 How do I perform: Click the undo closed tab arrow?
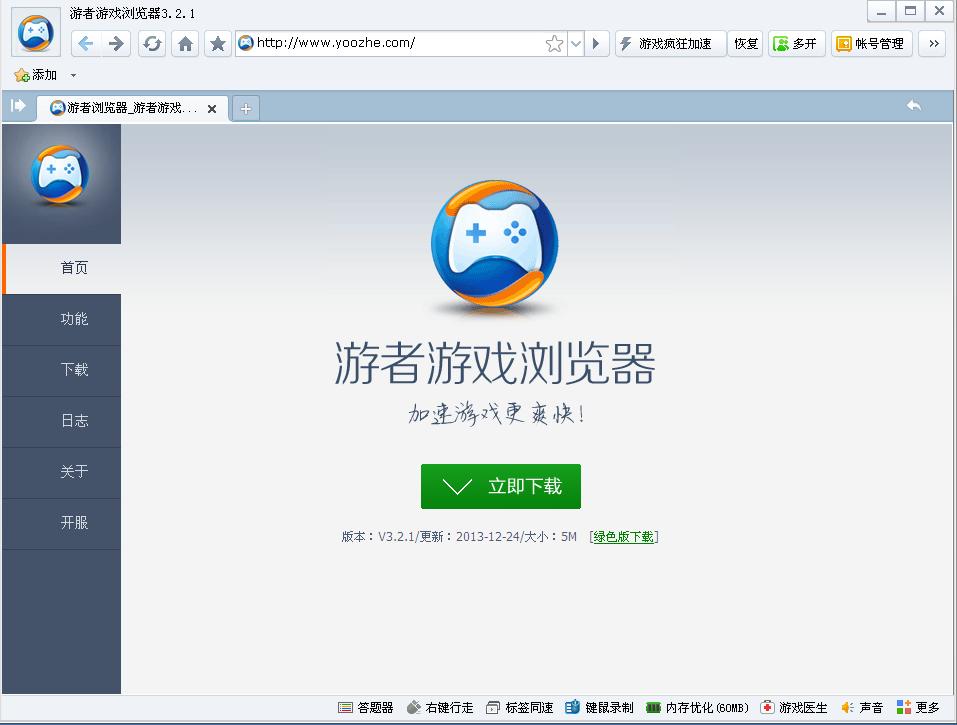tap(914, 105)
